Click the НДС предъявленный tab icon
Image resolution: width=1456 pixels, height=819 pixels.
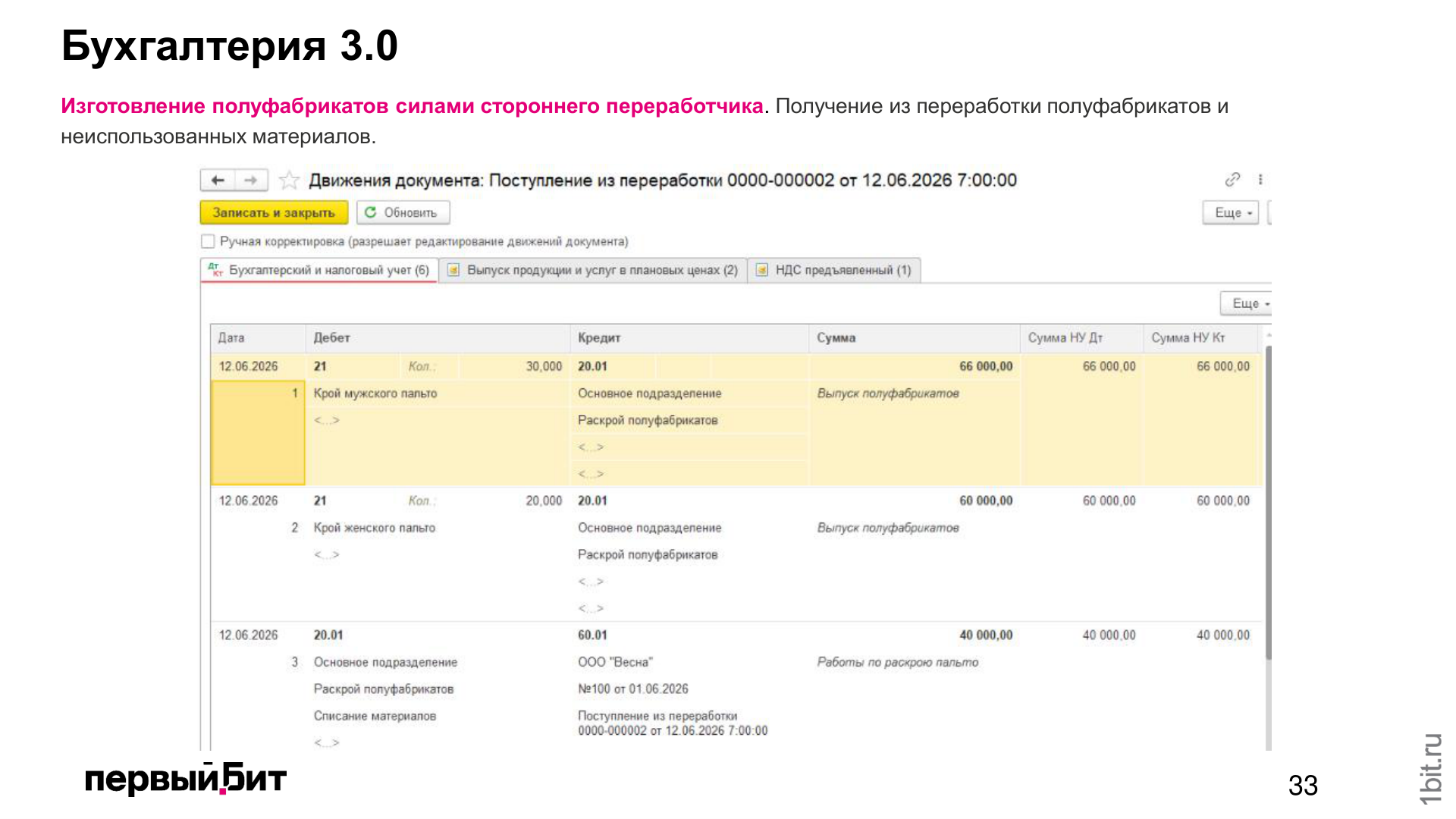762,270
